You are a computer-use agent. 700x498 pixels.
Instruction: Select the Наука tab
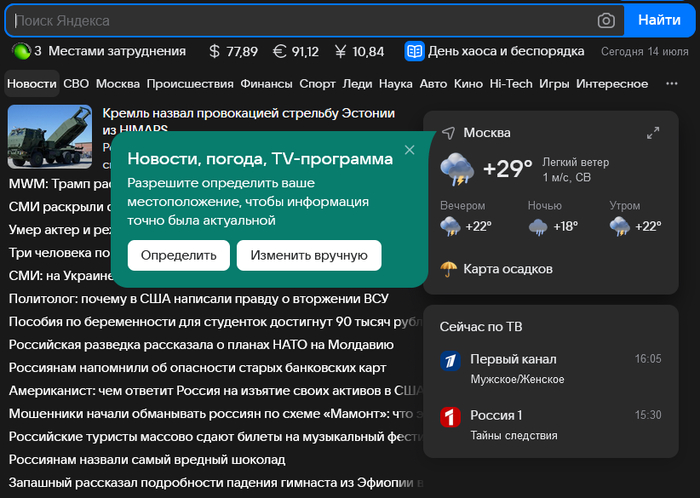coord(396,84)
